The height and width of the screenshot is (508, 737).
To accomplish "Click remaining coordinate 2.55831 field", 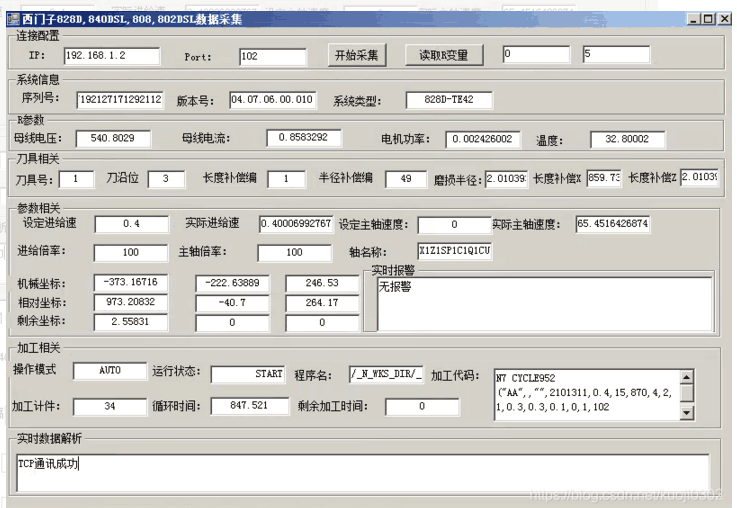I will coord(131,322).
